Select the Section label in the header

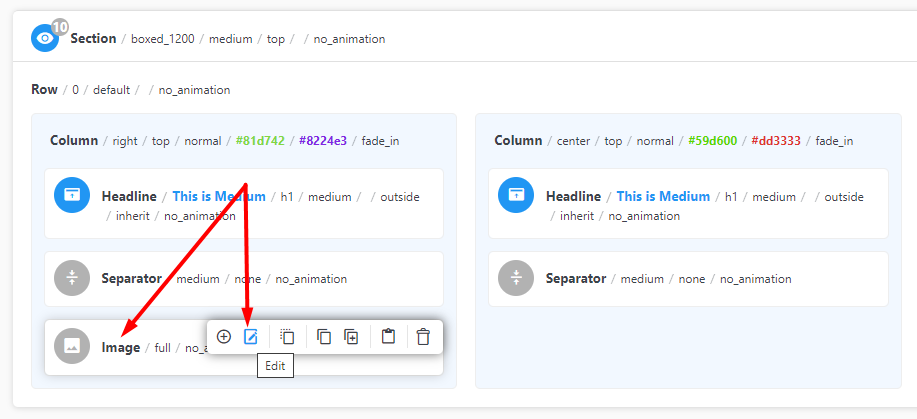tap(94, 39)
